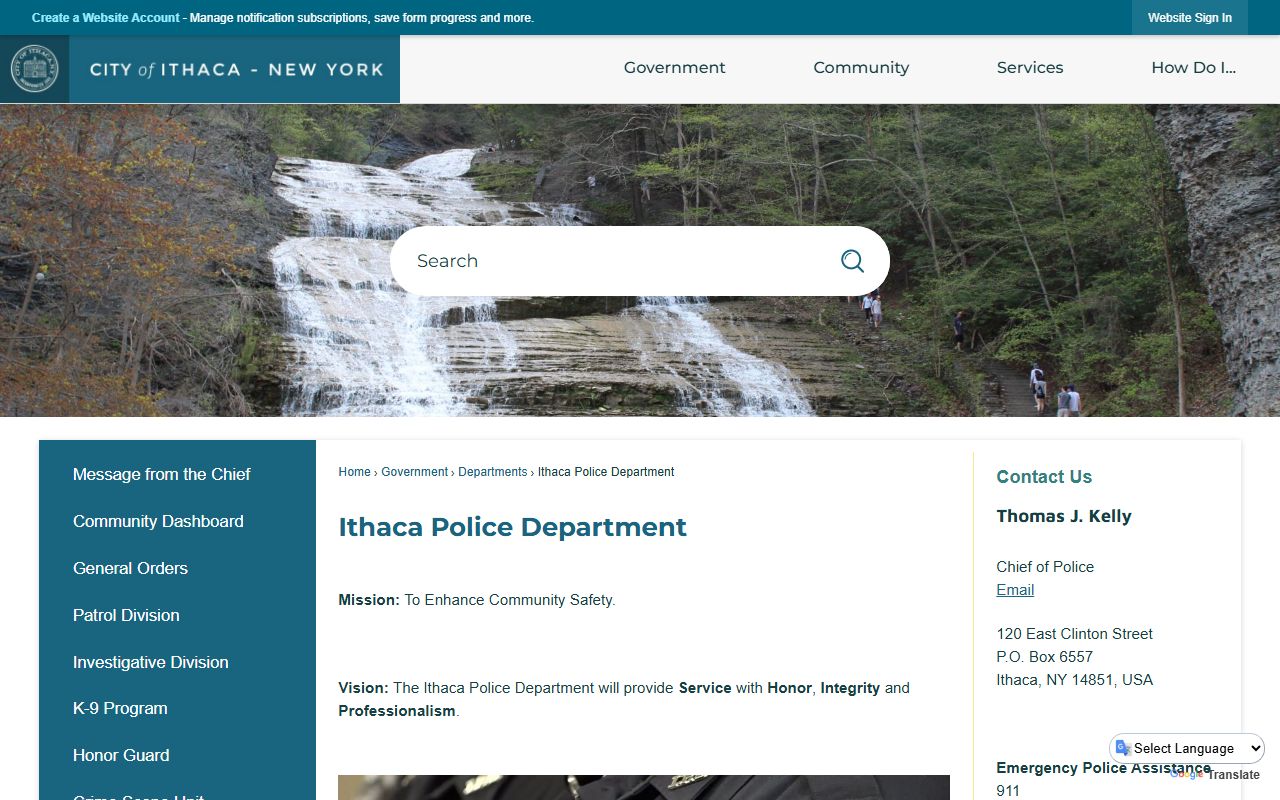Click the Website Sign In button

tap(1190, 18)
